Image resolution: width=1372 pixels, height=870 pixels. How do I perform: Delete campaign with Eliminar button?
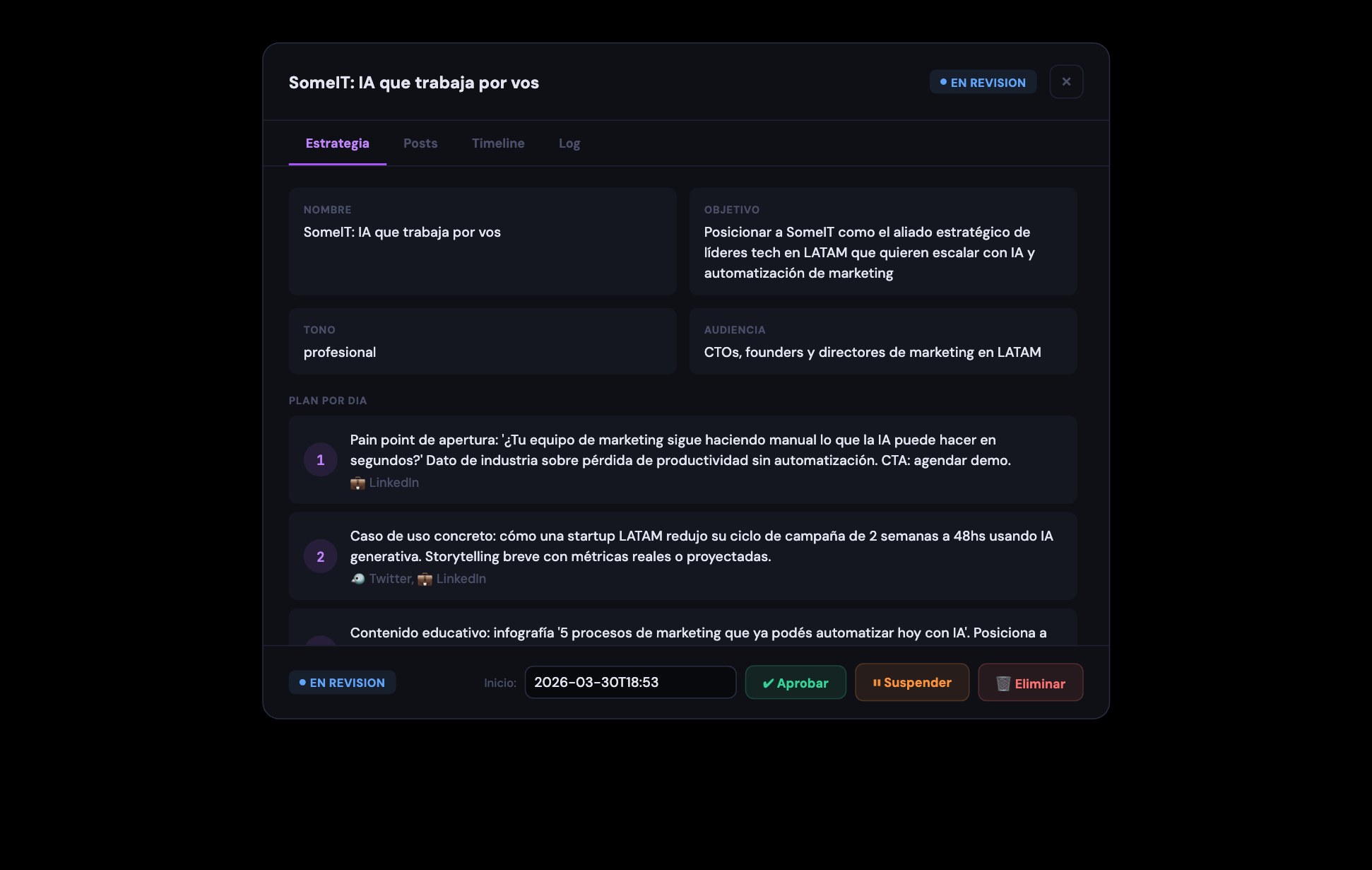click(1030, 683)
